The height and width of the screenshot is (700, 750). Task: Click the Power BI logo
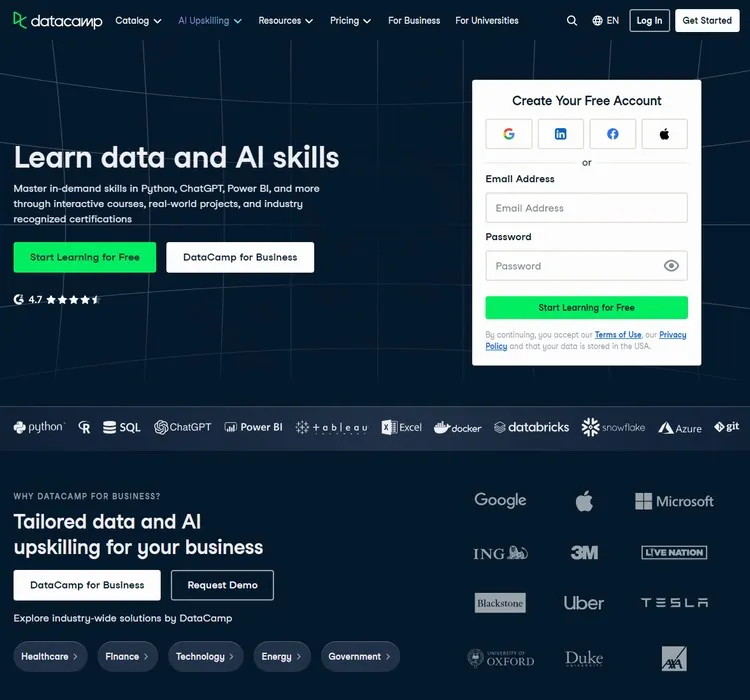tap(254, 427)
